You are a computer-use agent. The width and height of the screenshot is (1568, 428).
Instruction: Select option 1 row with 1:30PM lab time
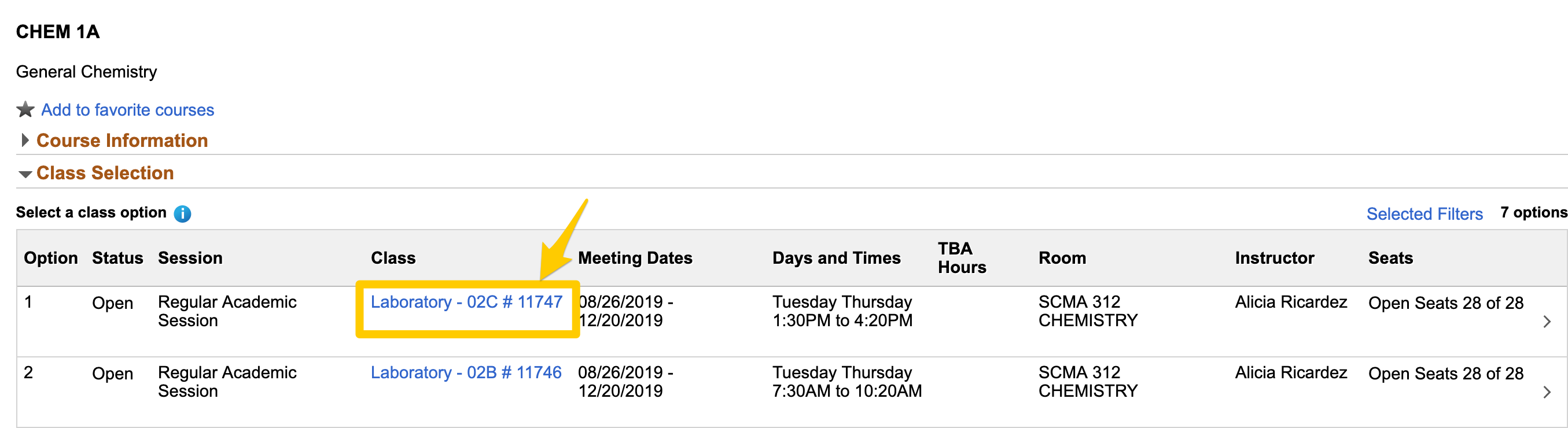tap(842, 312)
